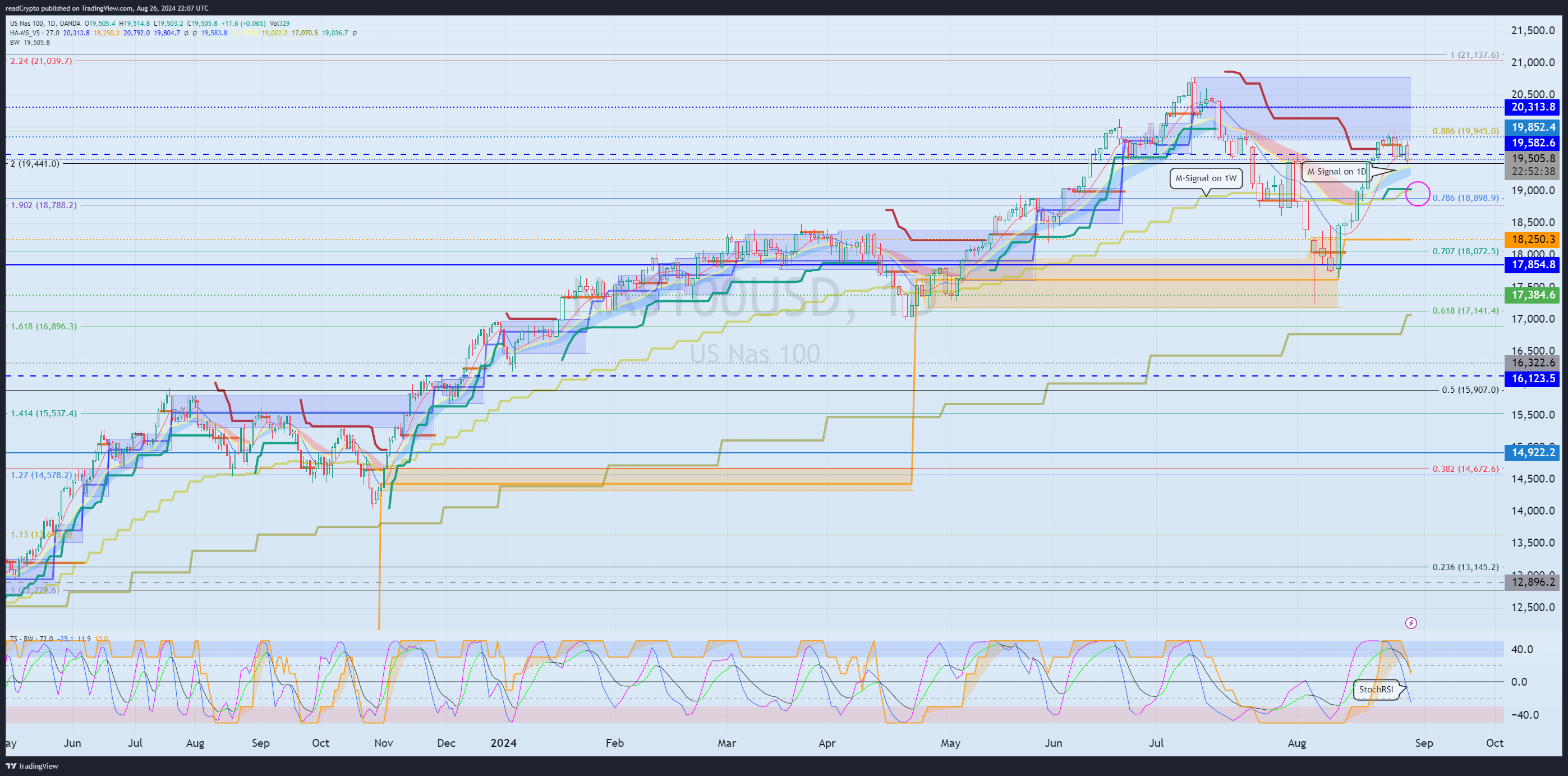1568x776 pixels.
Task: Open the HA-MS_VS indicator legend
Action: pyautogui.click(x=34, y=33)
